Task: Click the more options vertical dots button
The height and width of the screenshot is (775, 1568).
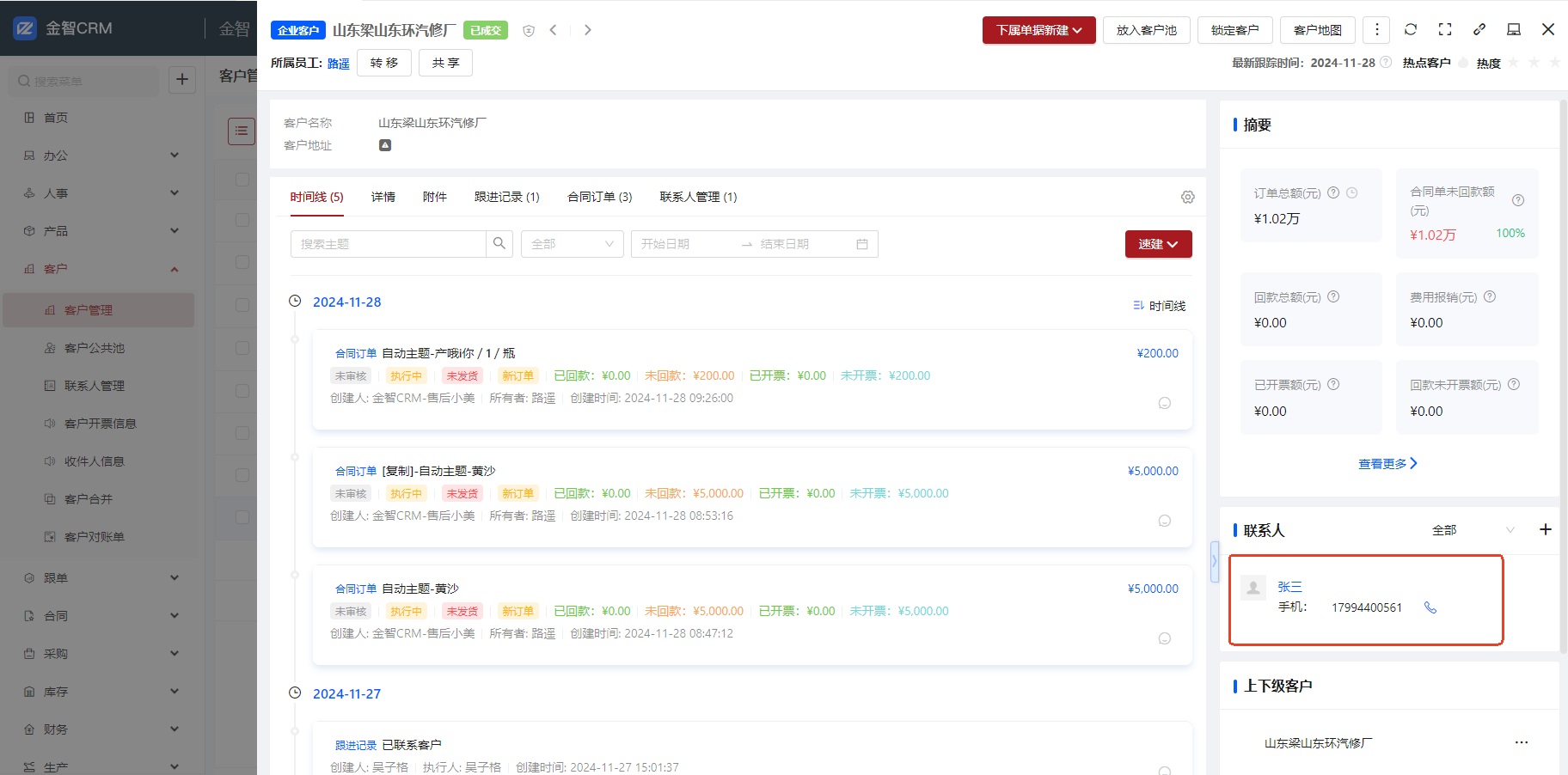Action: pos(1376,30)
